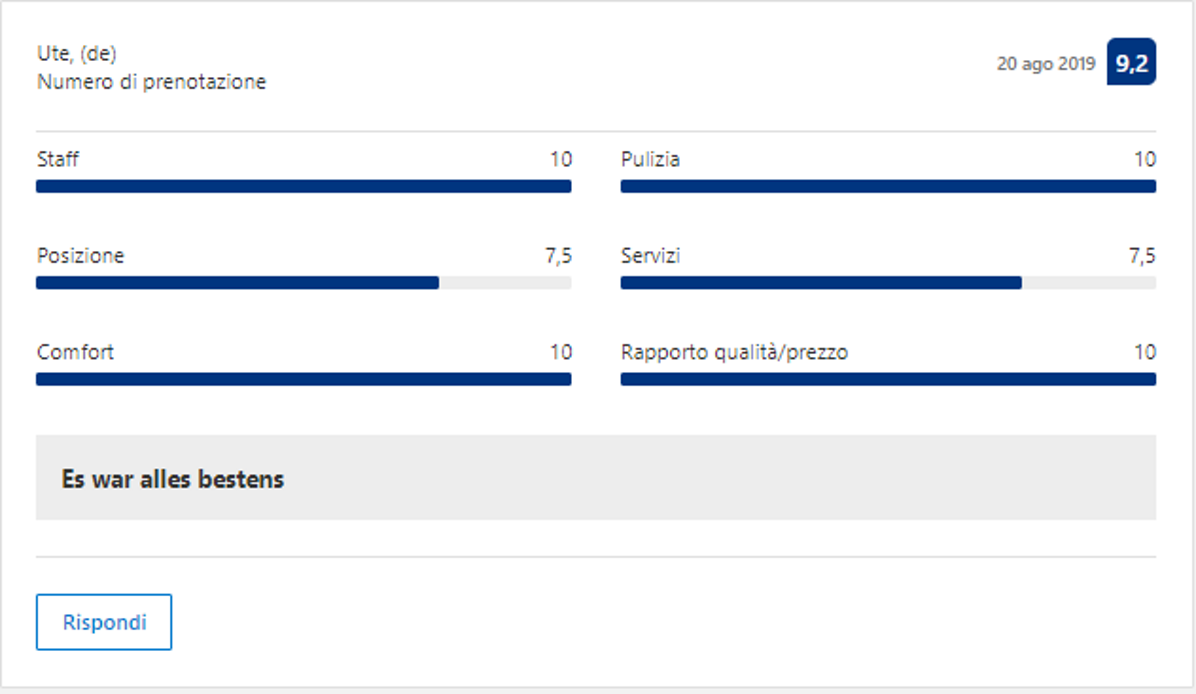Click the Numero di prenotazione text

point(151,82)
